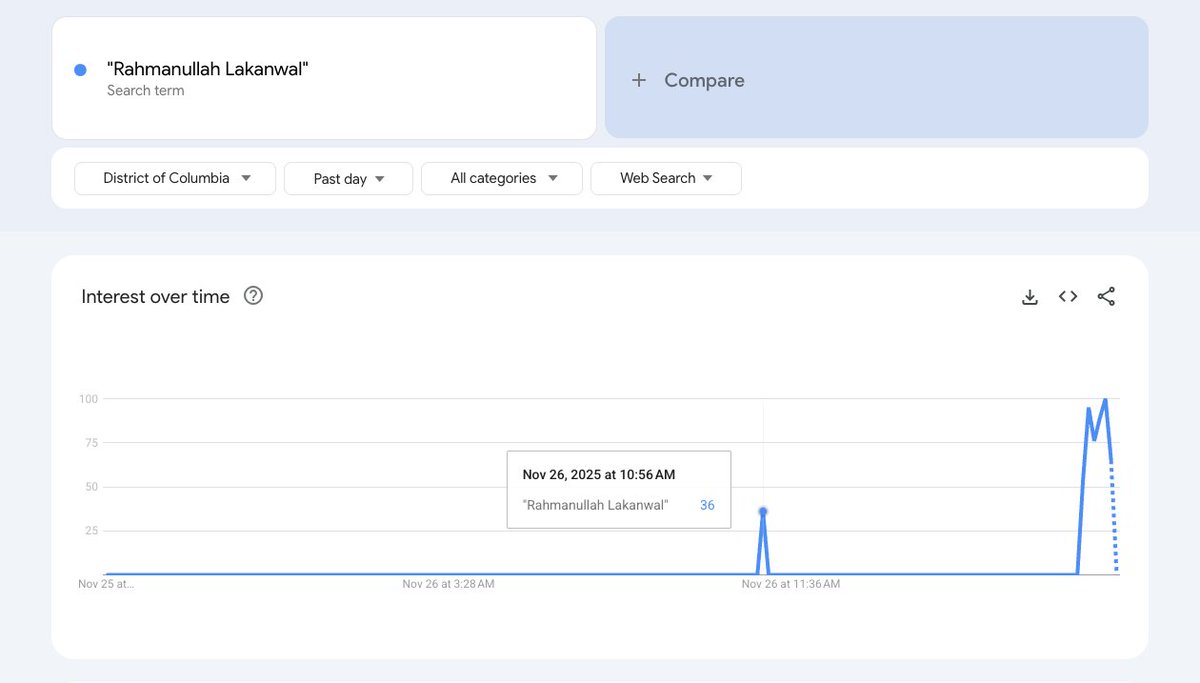Click the peak of the trend line near 100
Screen dimensions: 1200x683
(1104, 397)
